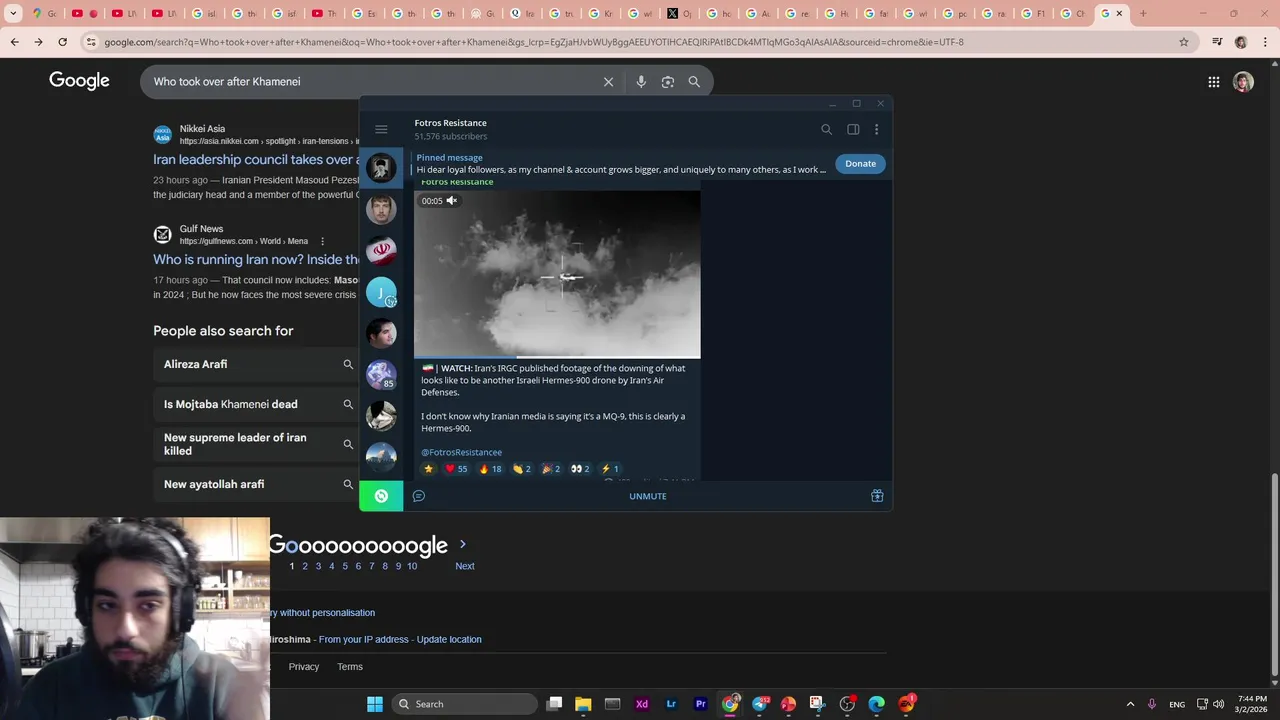Toggle the clapping hands reaction
The height and width of the screenshot is (720, 1280).
click(x=522, y=468)
